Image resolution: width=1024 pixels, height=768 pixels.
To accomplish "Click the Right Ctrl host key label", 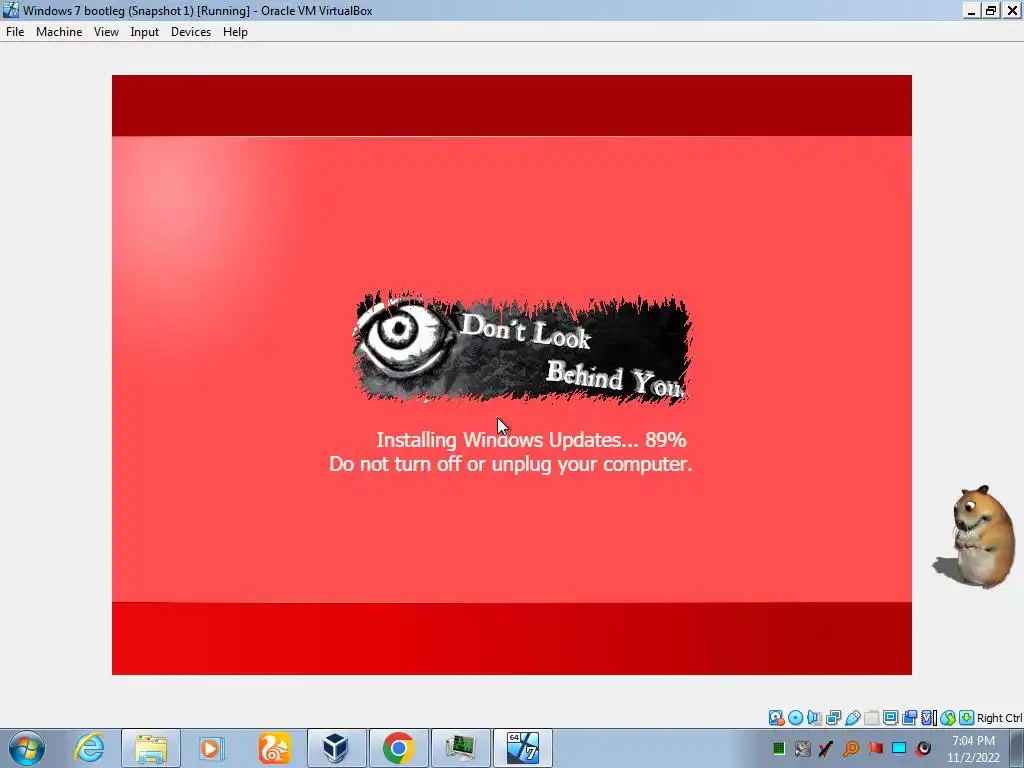I will [1000, 718].
